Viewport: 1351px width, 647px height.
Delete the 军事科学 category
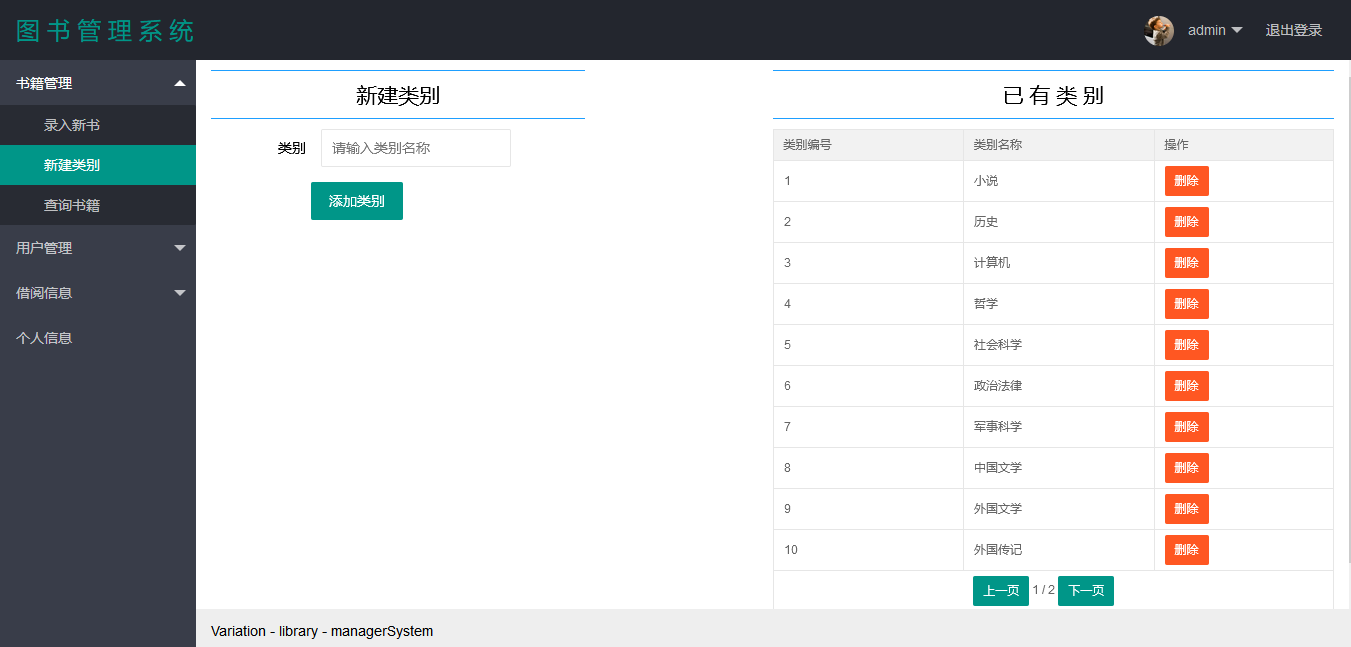1186,427
